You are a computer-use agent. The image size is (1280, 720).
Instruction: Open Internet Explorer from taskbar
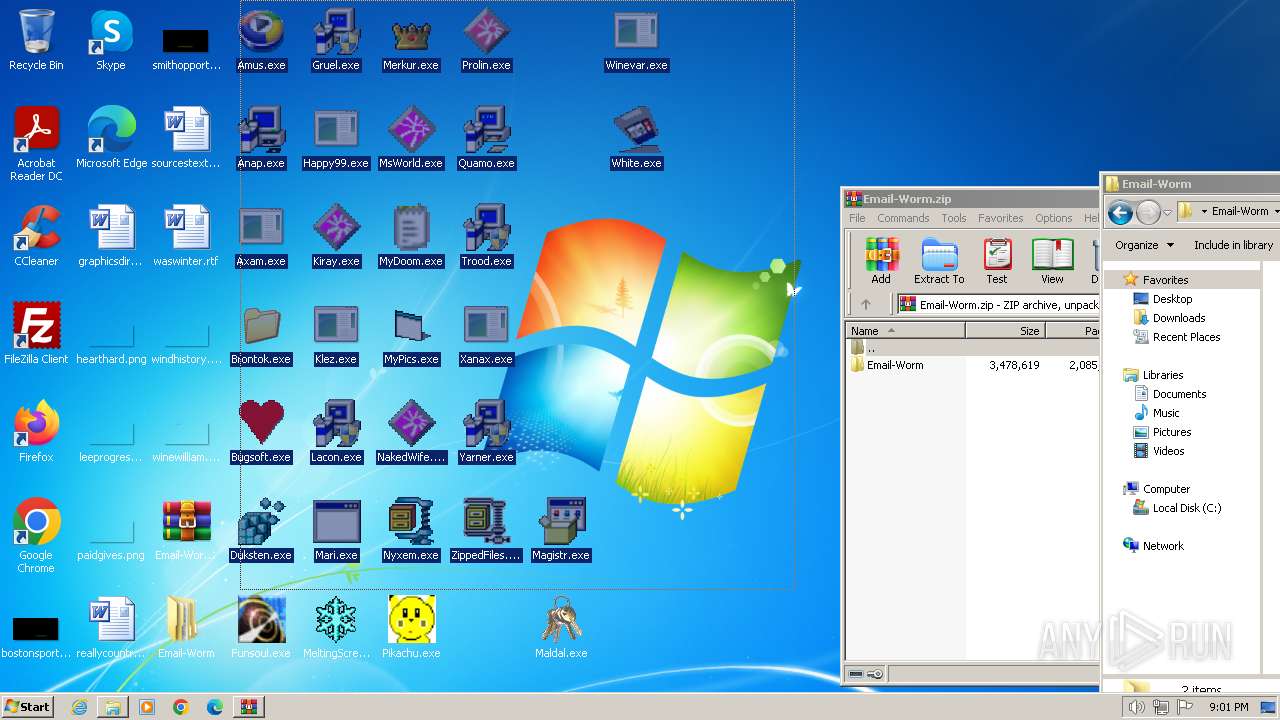pyautogui.click(x=79, y=707)
